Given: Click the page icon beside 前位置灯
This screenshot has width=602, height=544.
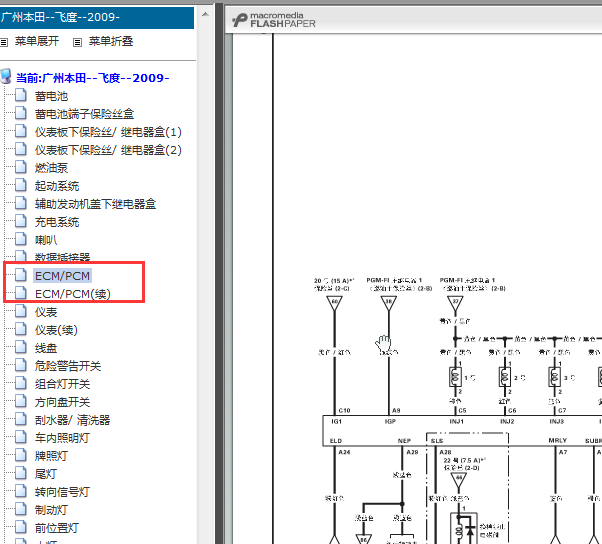Looking at the screenshot, I should (21, 527).
